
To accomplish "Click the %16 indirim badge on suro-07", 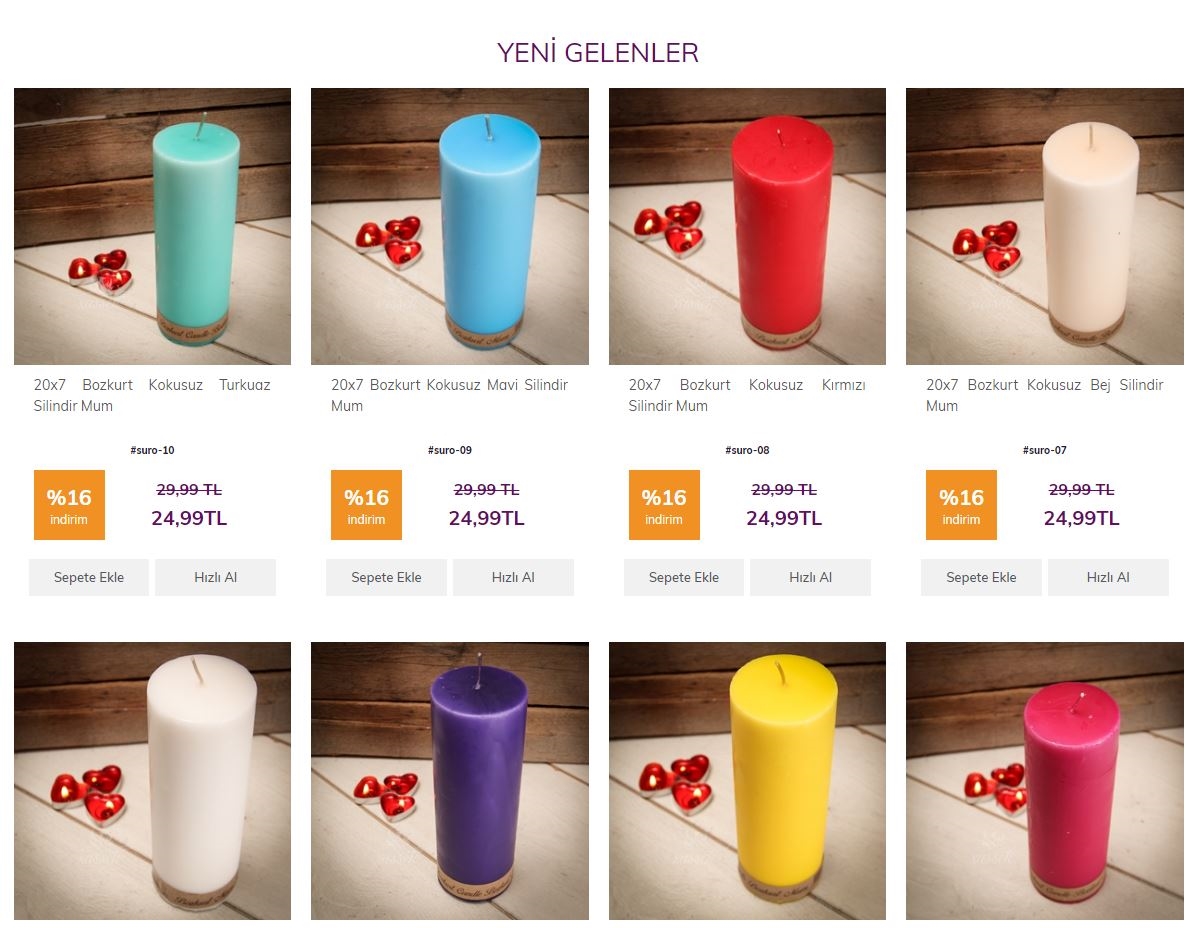I will 961,505.
